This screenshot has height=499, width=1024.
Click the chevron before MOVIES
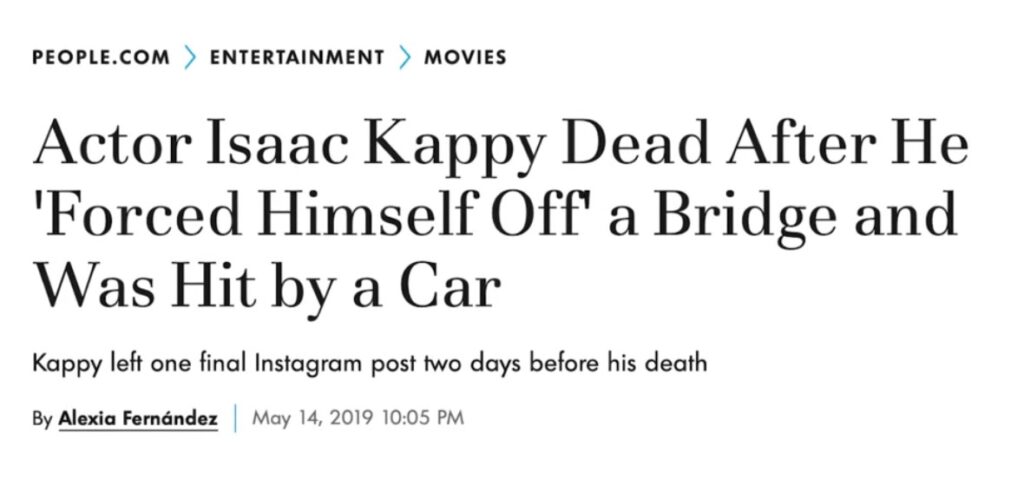tap(404, 57)
